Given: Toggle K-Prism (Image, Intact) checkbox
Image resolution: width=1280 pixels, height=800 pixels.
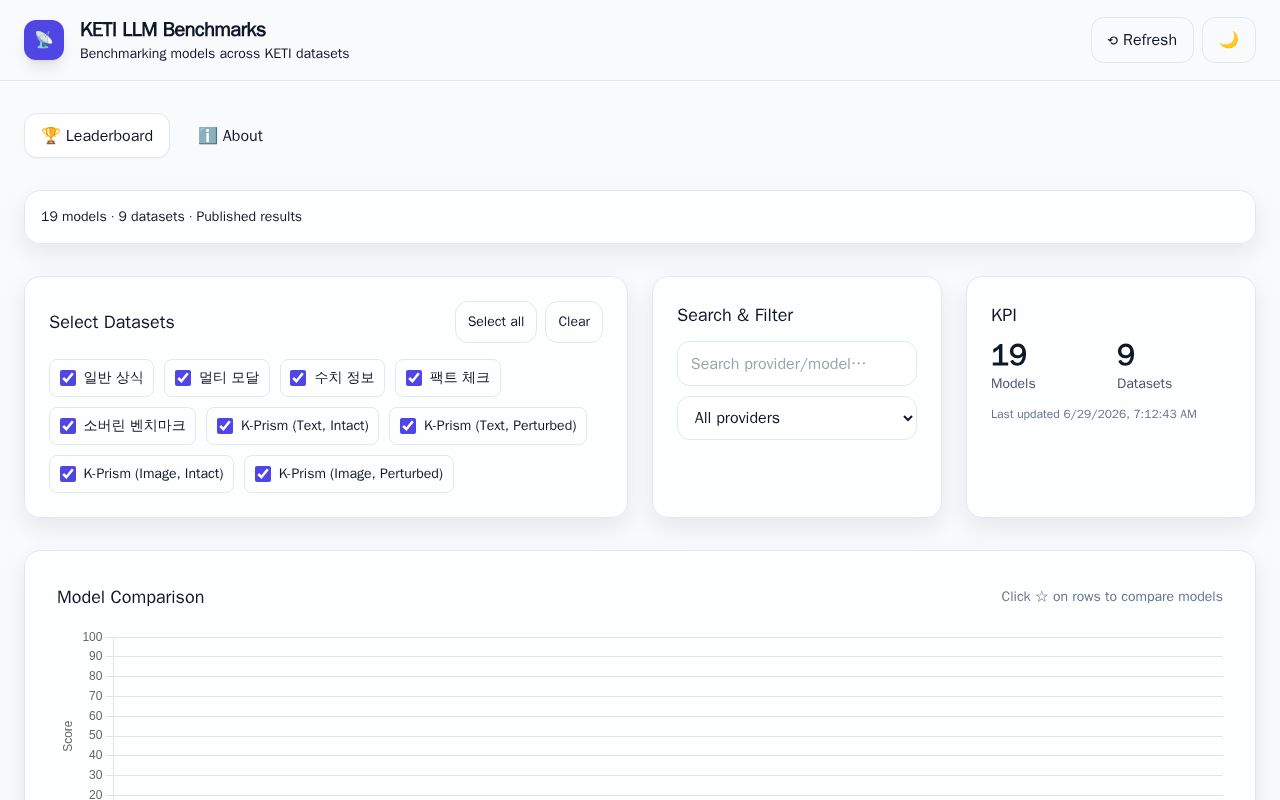Looking at the screenshot, I should point(68,474).
